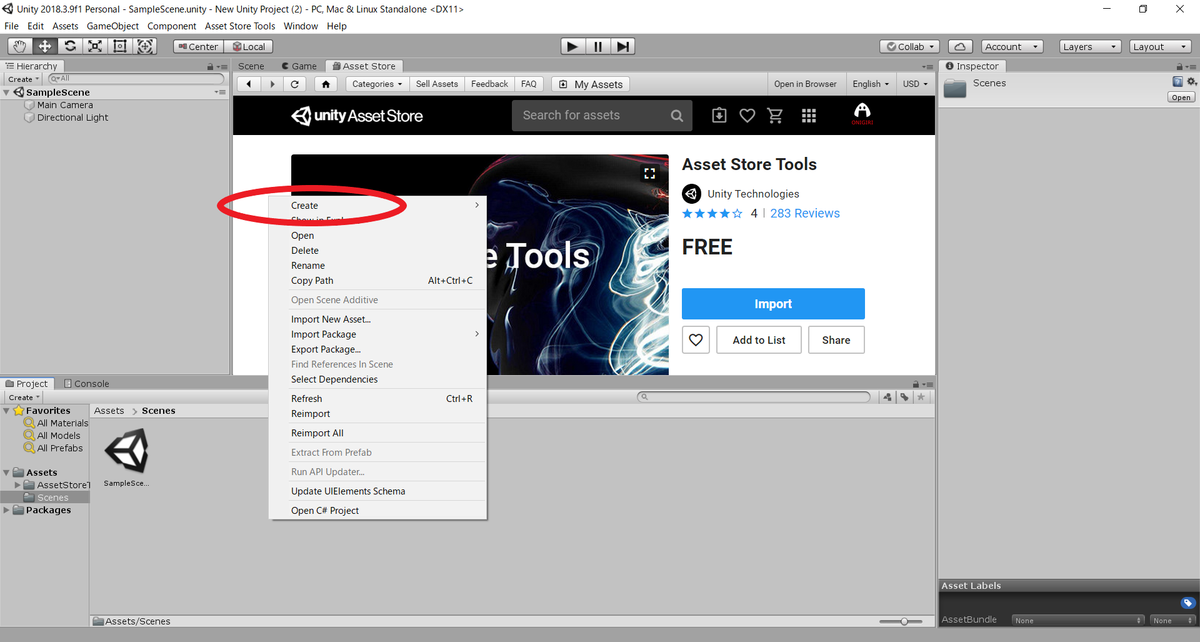Choose Export Package from context menu
Image resolution: width=1200 pixels, height=642 pixels.
pyautogui.click(x=378, y=349)
